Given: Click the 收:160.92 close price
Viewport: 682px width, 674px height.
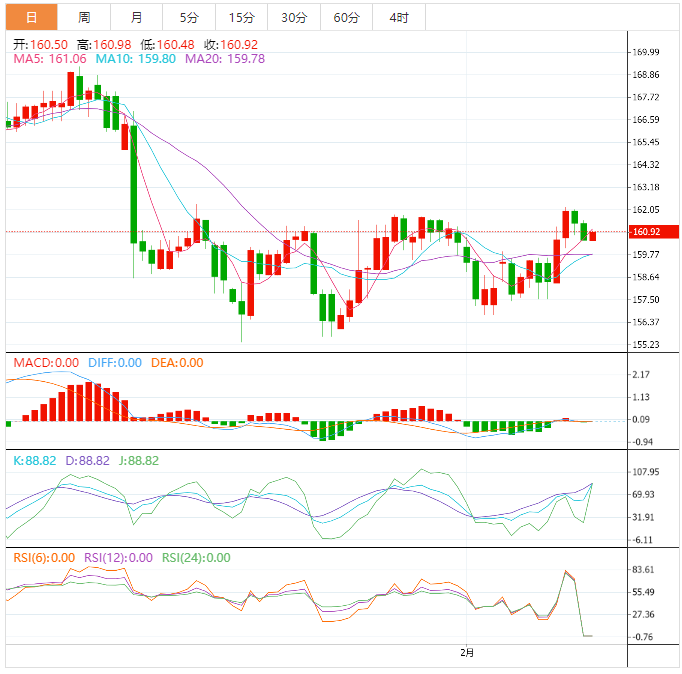Looking at the screenshot, I should coord(231,44).
